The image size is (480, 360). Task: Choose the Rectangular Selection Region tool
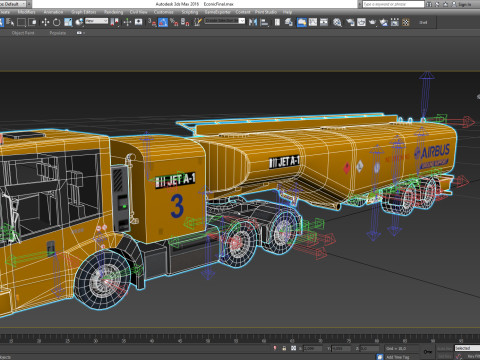21,22
